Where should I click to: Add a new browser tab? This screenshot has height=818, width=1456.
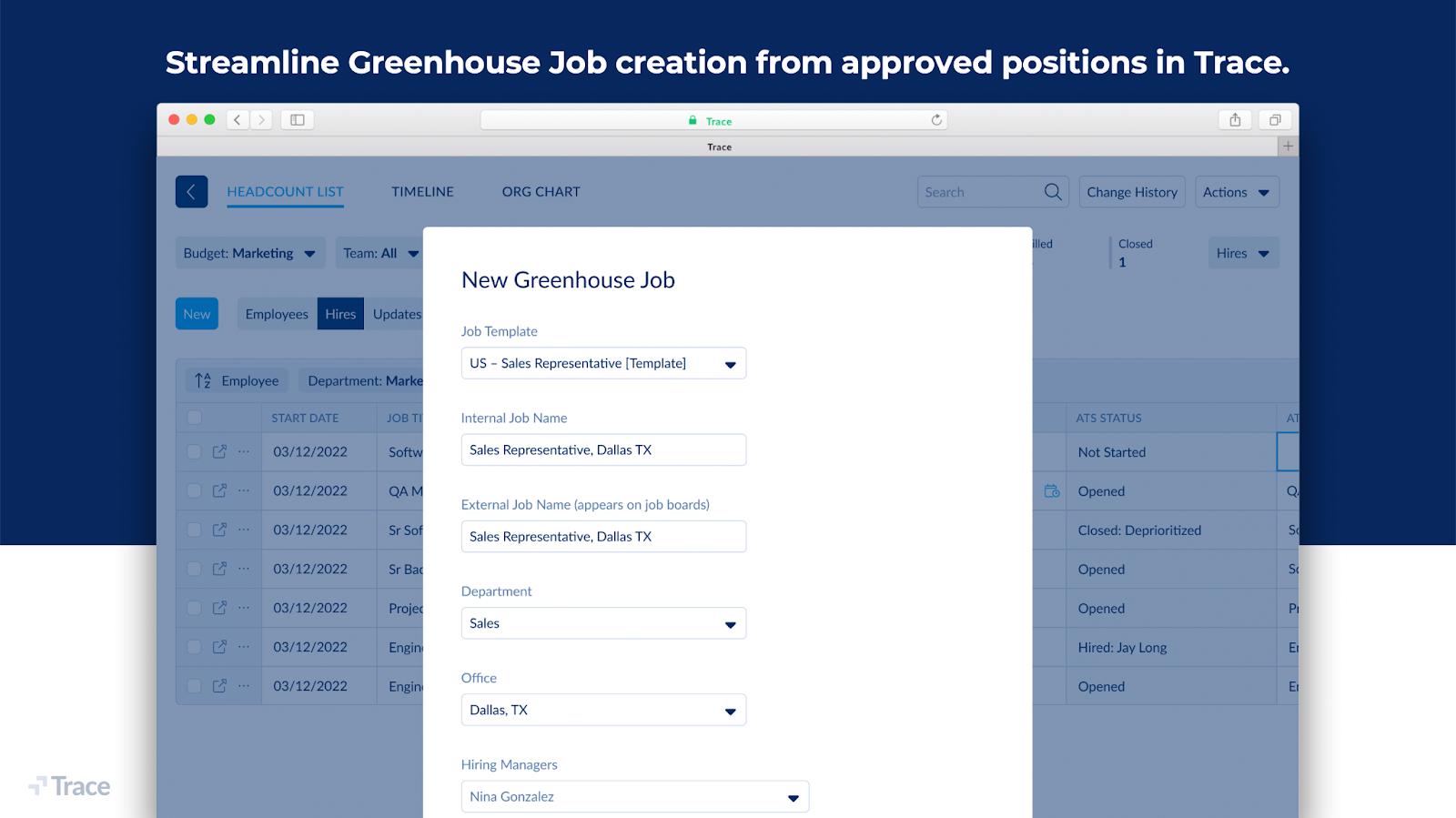pos(1288,146)
